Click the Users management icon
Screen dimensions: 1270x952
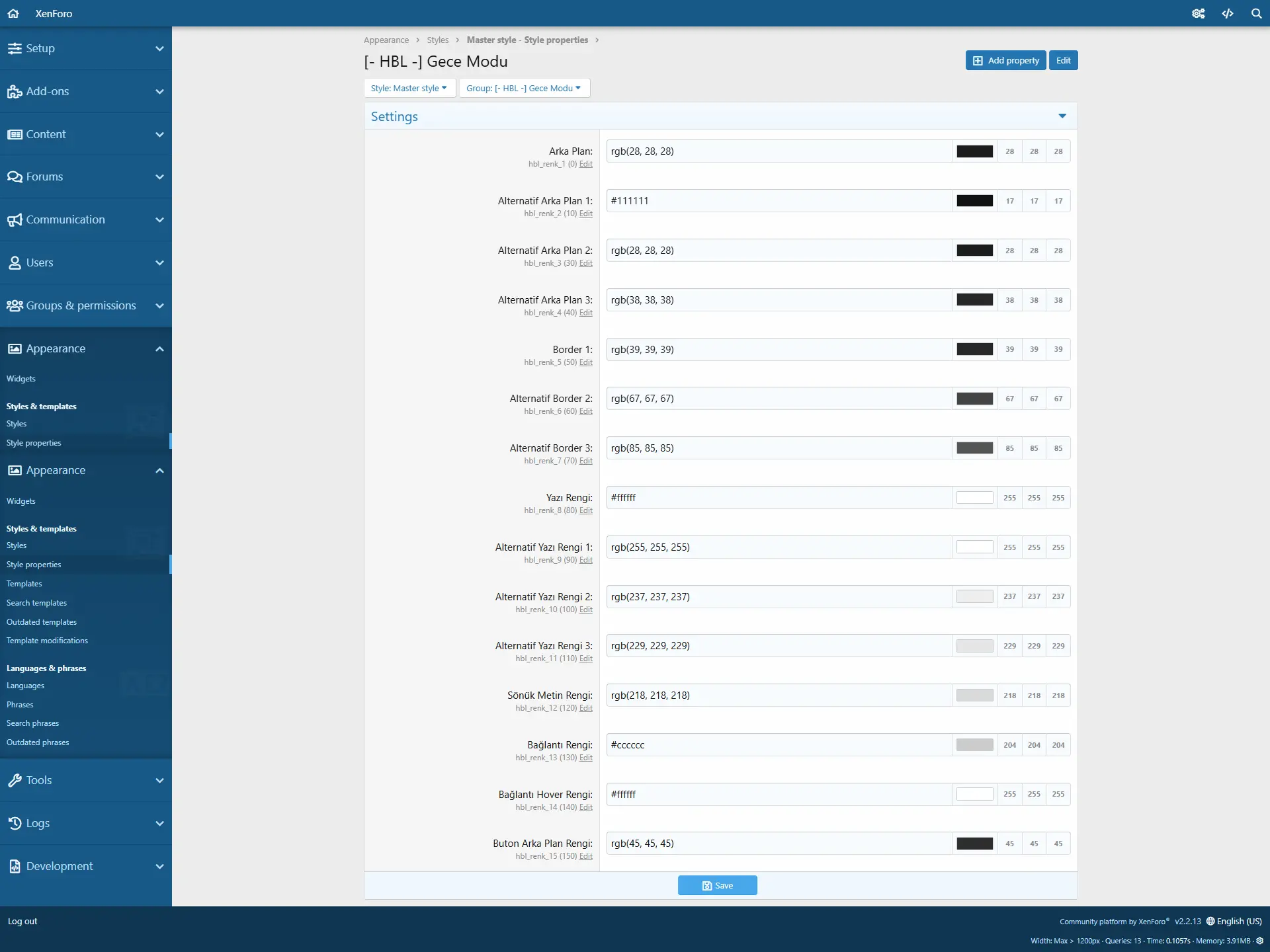click(x=15, y=262)
